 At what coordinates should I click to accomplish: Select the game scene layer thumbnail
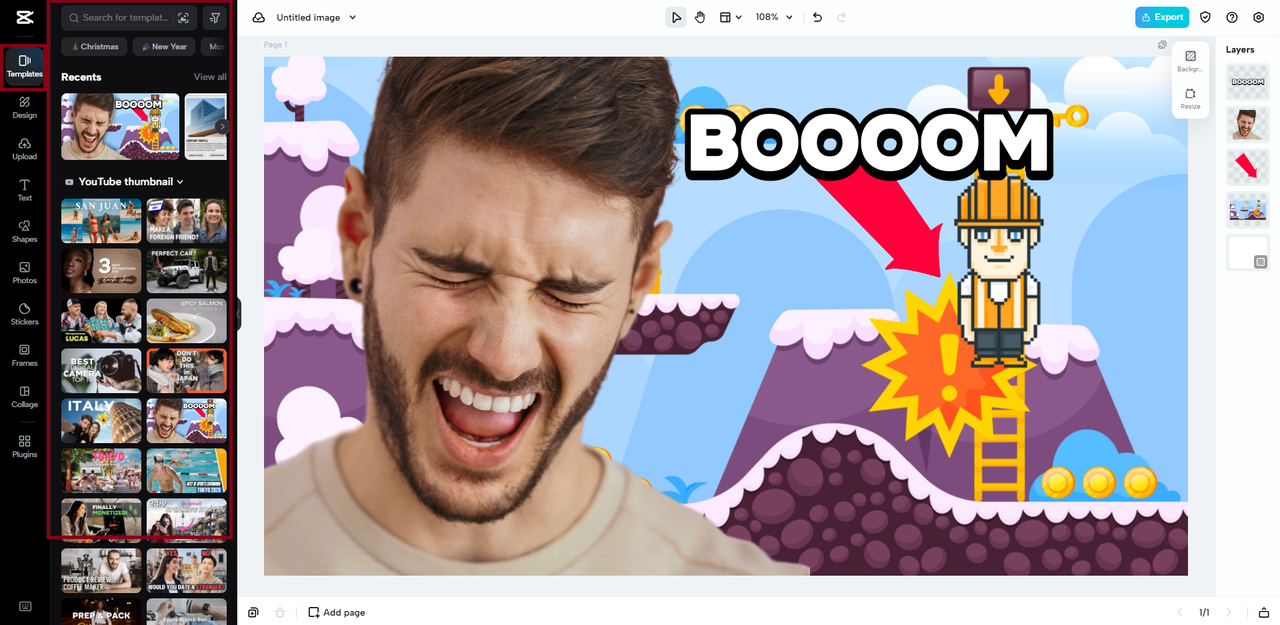(x=1248, y=210)
